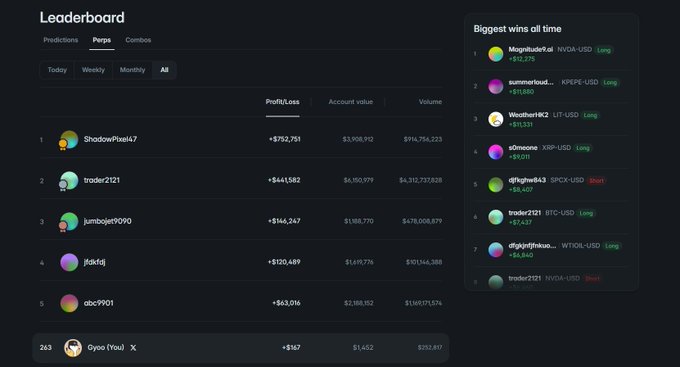Image resolution: width=680 pixels, height=367 pixels.
Task: Click the +$11,331 win amount
Action: pyautogui.click(x=520, y=125)
